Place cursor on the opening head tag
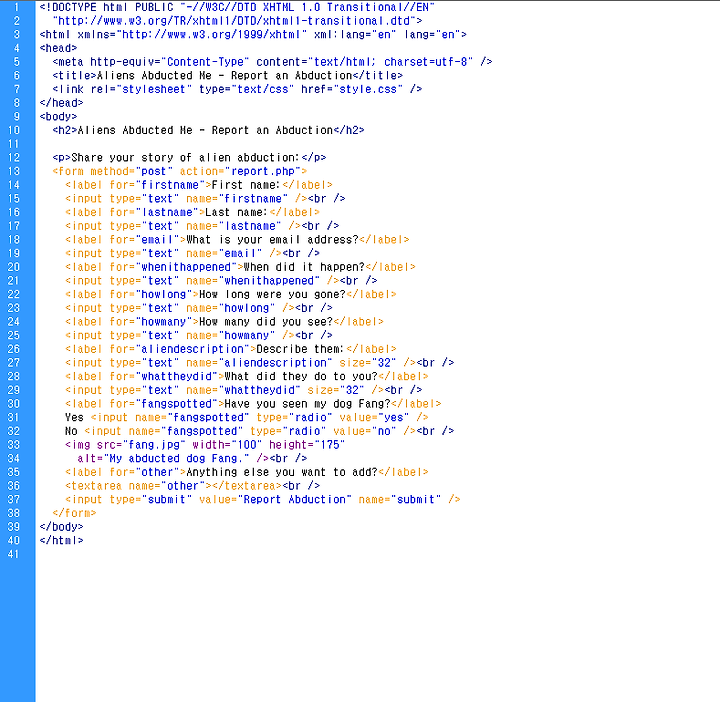 coord(58,48)
